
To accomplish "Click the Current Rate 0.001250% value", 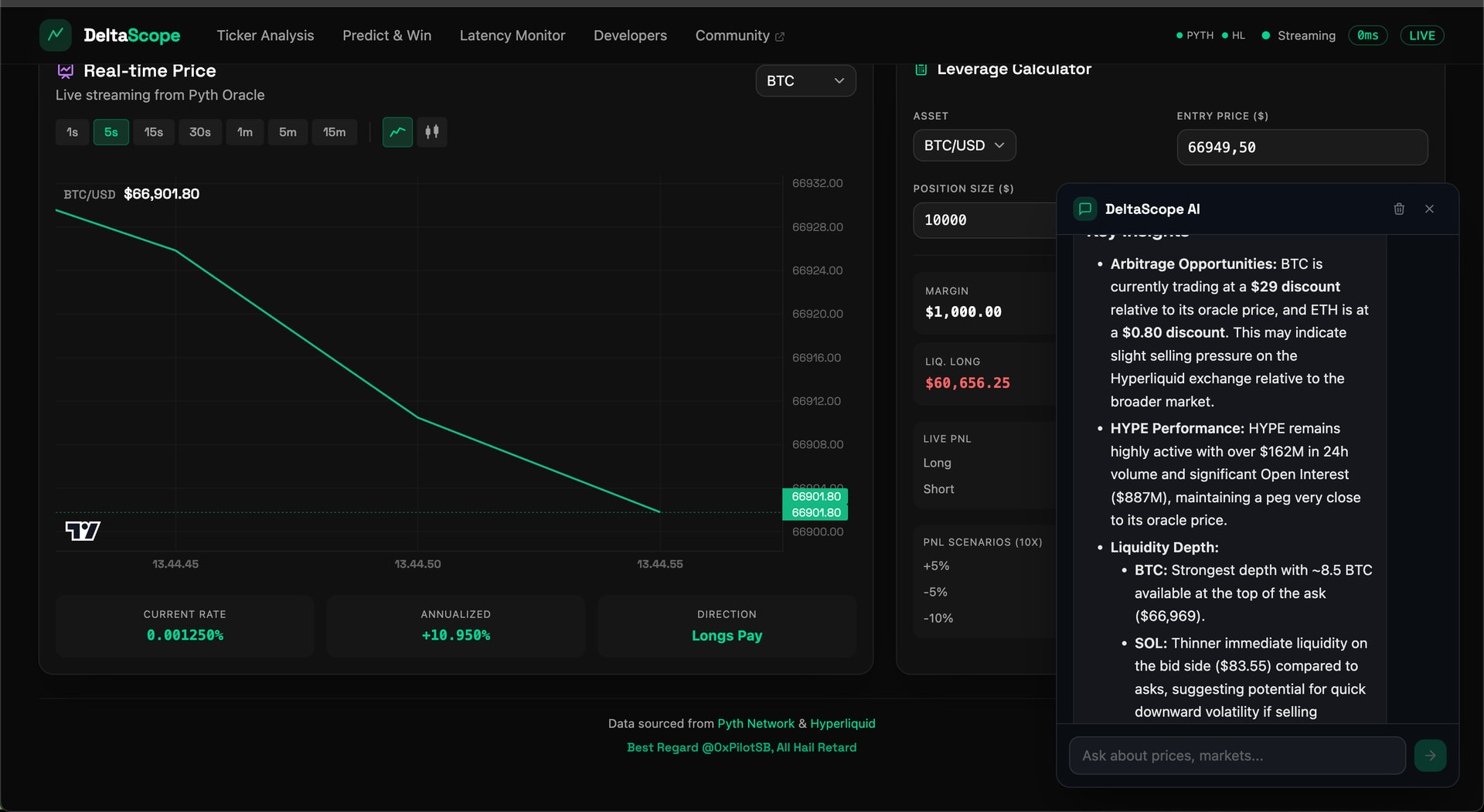I will click(x=185, y=635).
